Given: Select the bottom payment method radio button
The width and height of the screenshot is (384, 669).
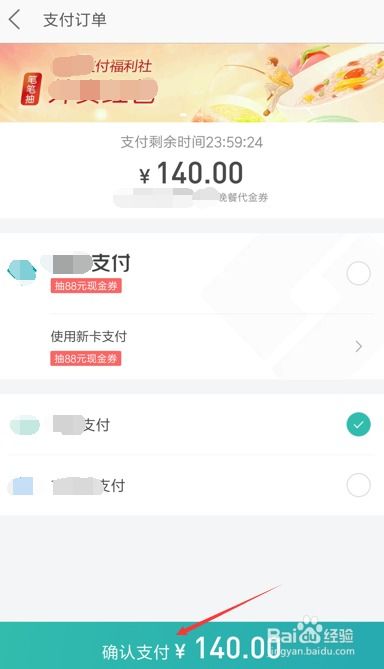Looking at the screenshot, I should click(x=358, y=485).
